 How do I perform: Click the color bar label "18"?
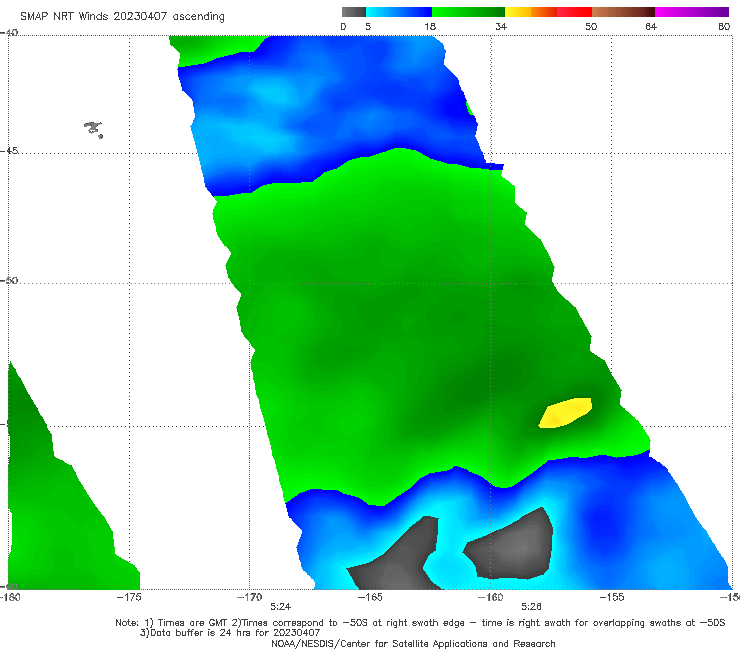tap(430, 26)
